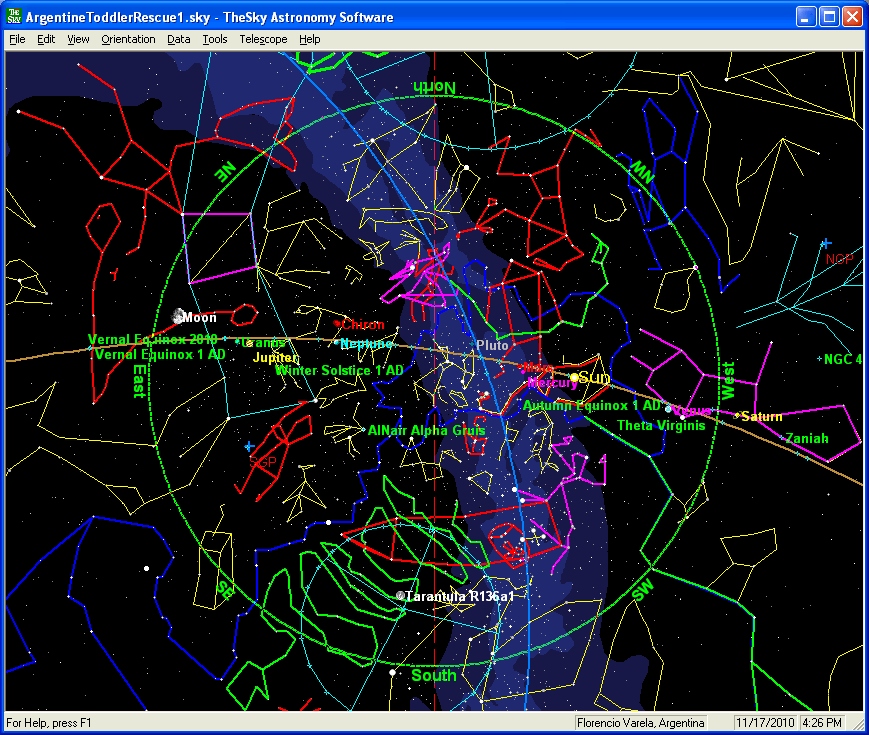Click the Help menu
Viewport: 869px width, 735px height.
[310, 39]
